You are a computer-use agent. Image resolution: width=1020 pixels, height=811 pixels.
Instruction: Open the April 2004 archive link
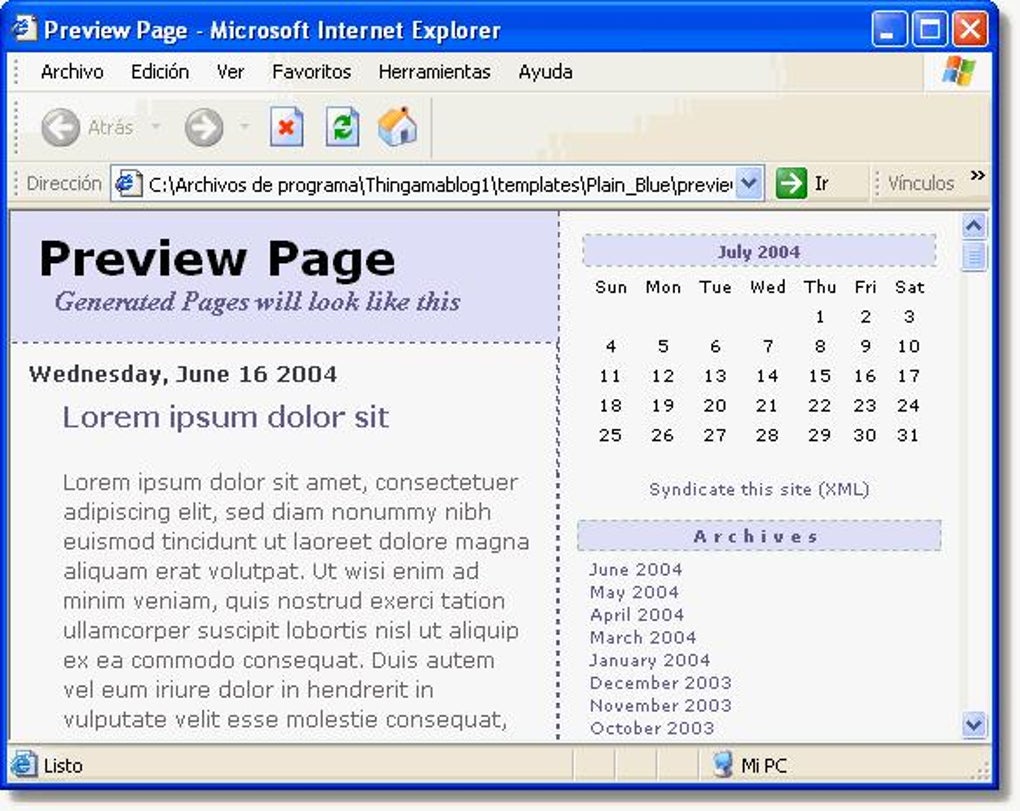[637, 615]
